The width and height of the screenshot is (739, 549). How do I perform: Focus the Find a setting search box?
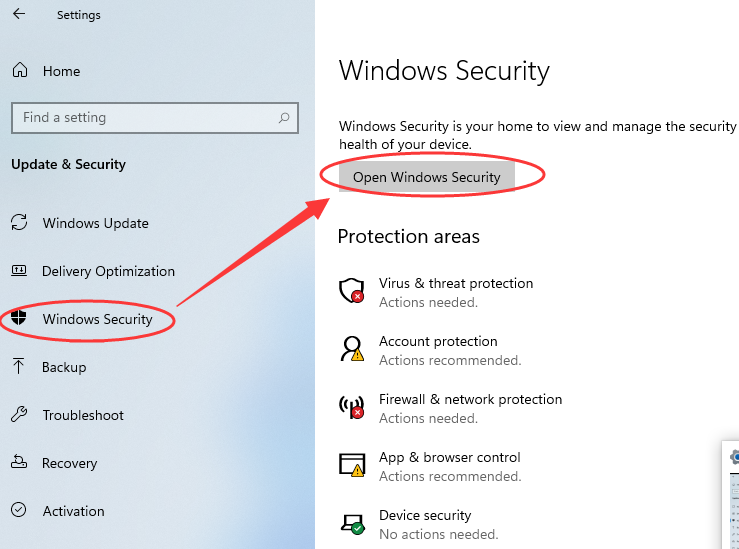click(145, 118)
